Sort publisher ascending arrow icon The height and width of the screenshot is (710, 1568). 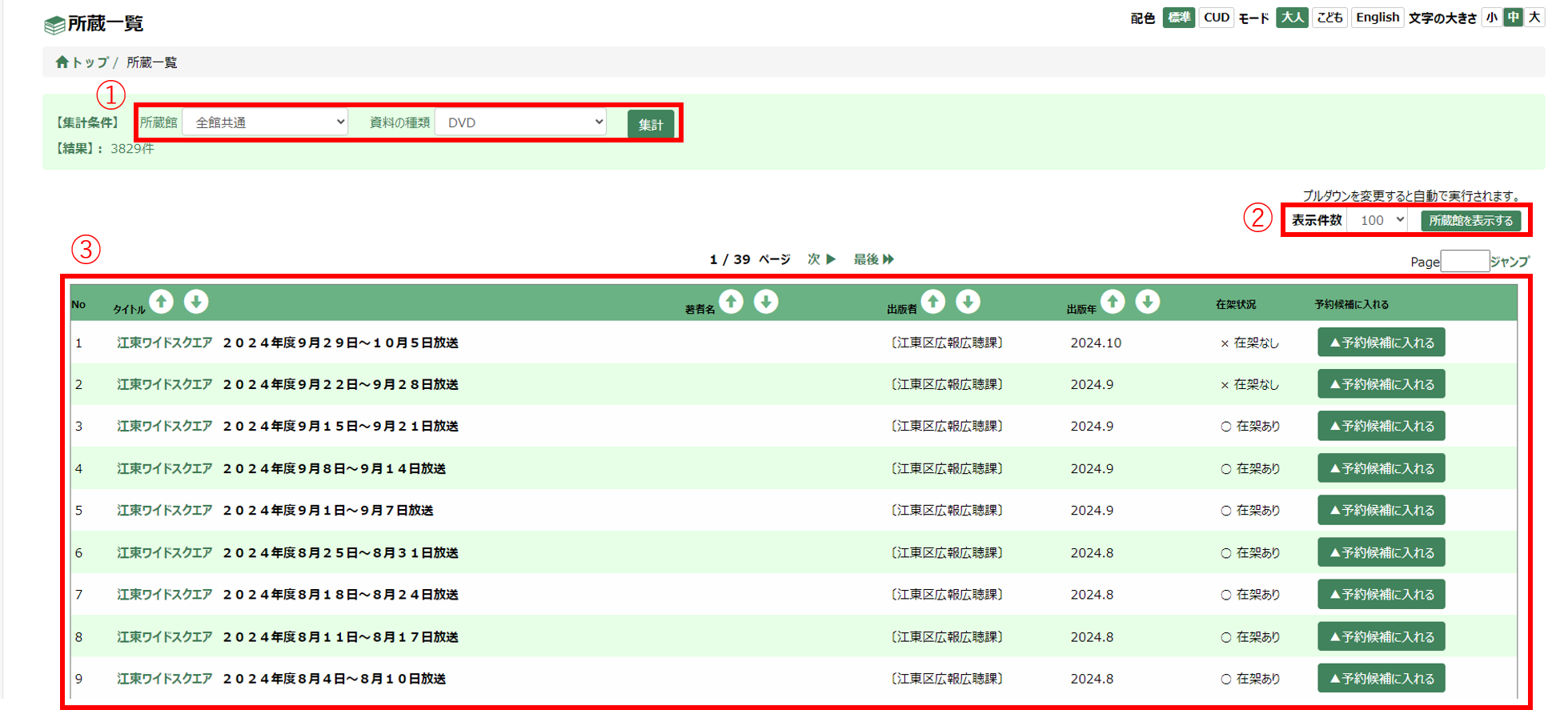(932, 302)
